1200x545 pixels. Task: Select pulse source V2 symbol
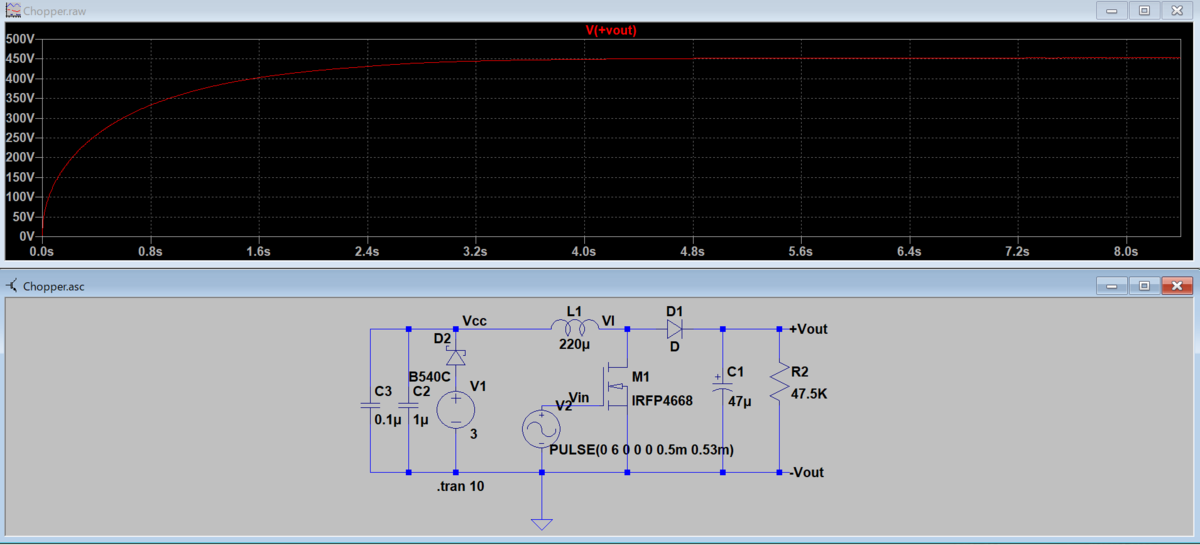coord(541,430)
